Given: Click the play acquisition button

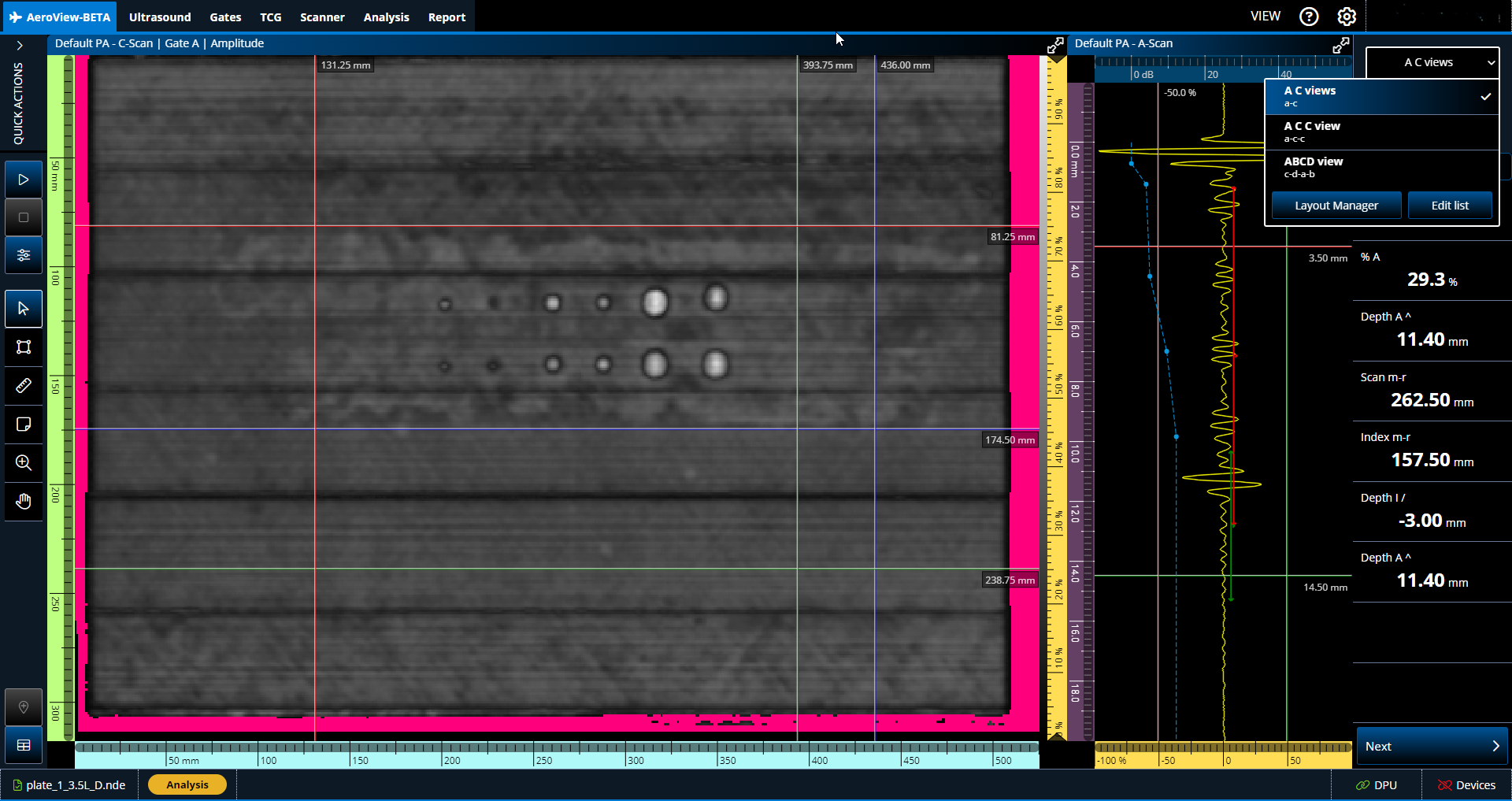Looking at the screenshot, I should click(24, 180).
